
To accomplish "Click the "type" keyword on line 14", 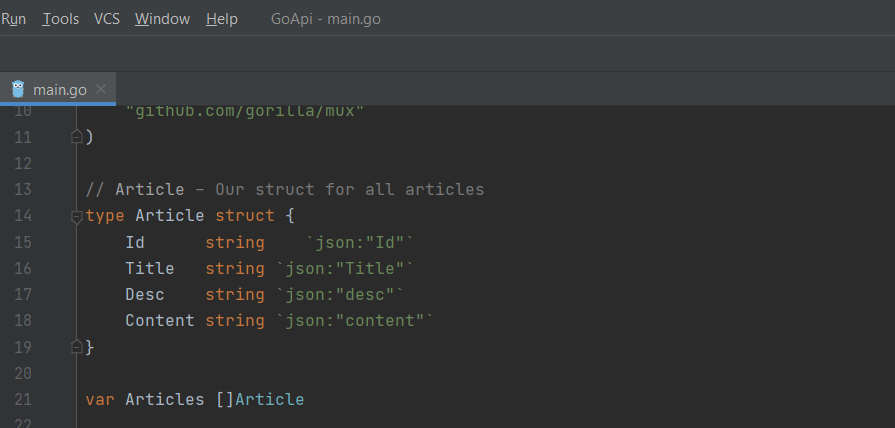I will point(105,216).
